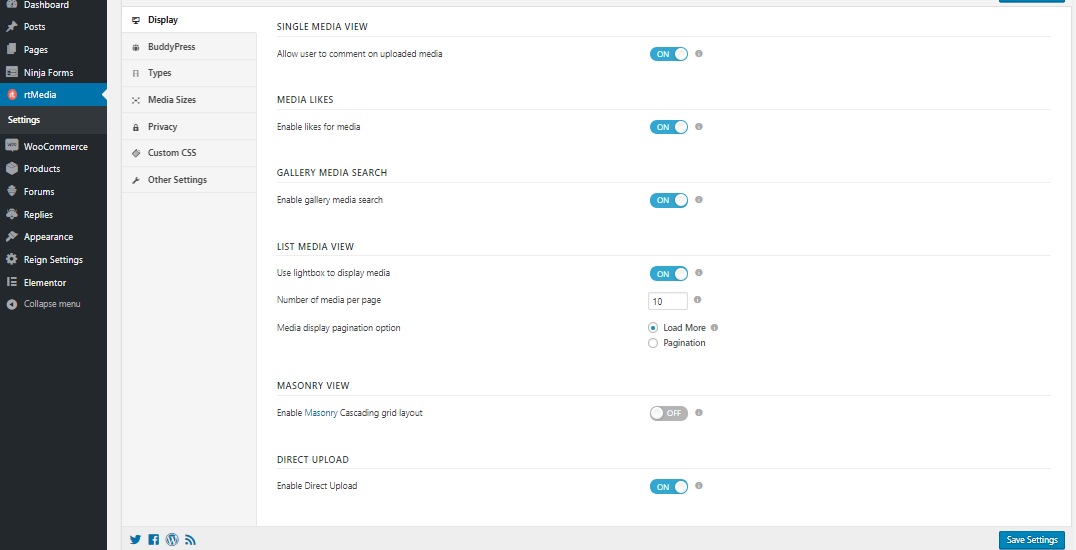Click the 'GALLERY MEDIA SEARCH' section heading

pos(331,172)
